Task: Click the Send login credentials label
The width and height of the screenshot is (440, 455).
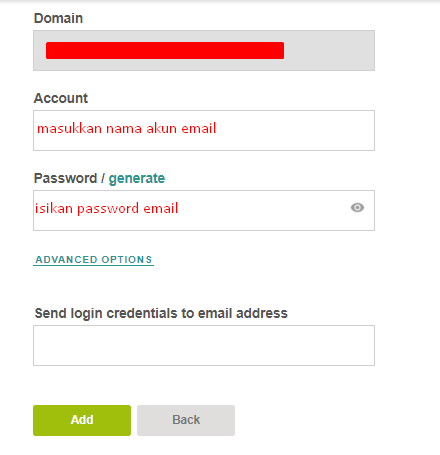Action: click(161, 313)
